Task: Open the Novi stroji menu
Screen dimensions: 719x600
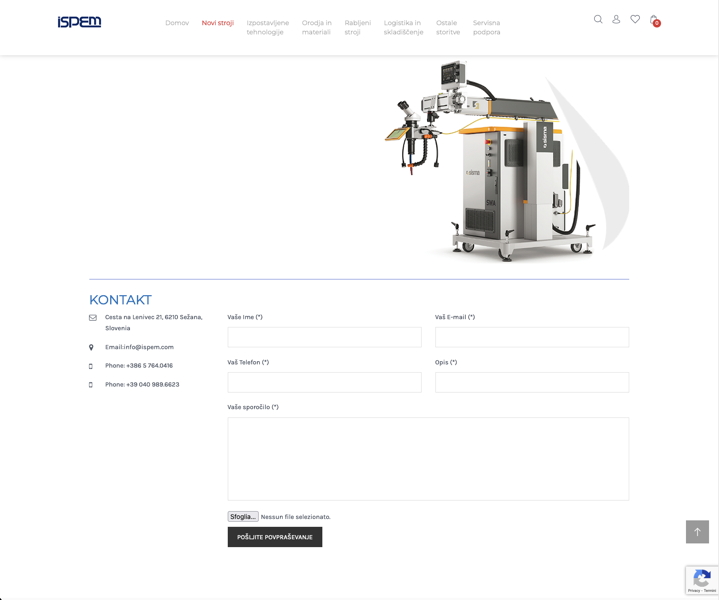Action: [217, 23]
